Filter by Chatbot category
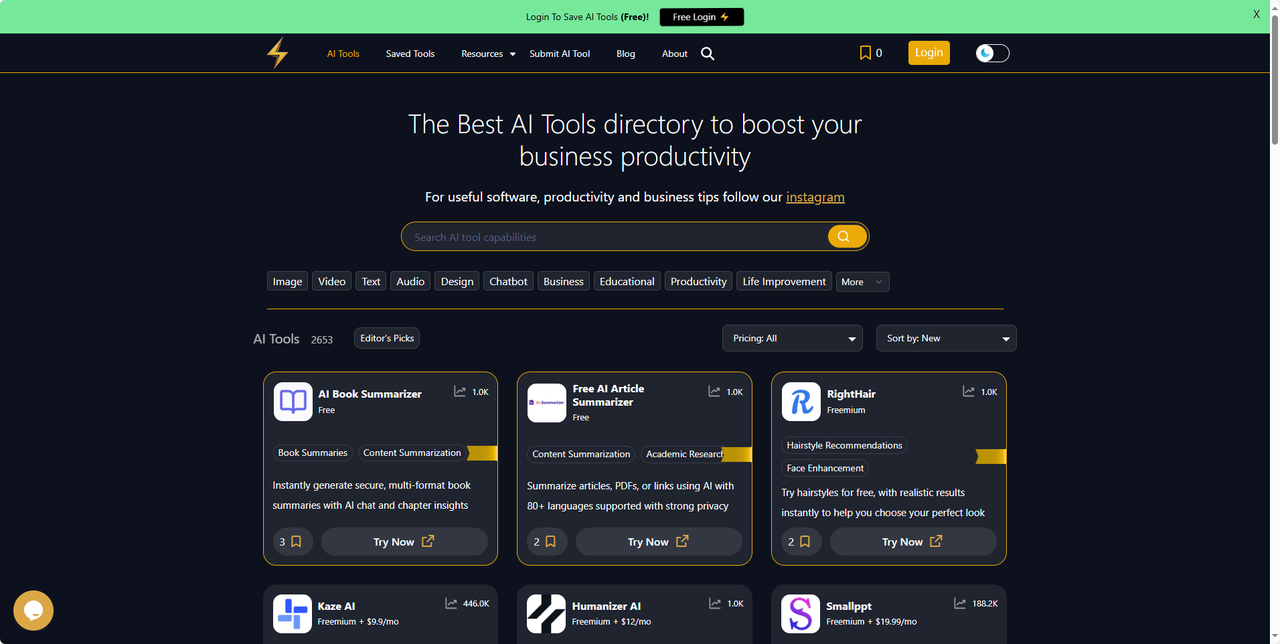 [x=508, y=282]
